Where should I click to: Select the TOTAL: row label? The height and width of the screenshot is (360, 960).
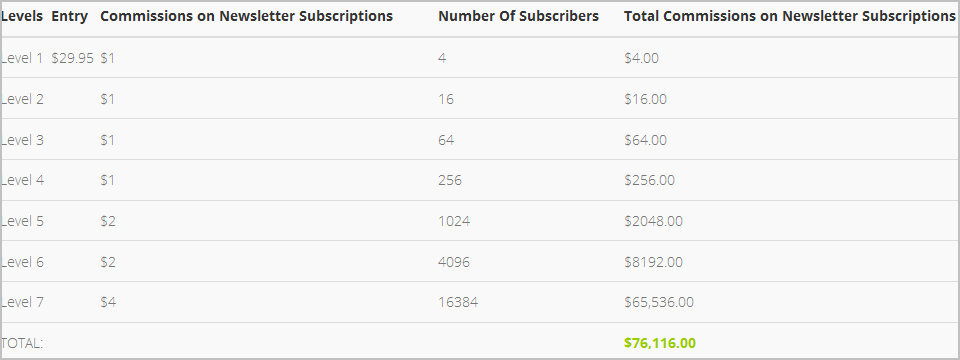22,343
